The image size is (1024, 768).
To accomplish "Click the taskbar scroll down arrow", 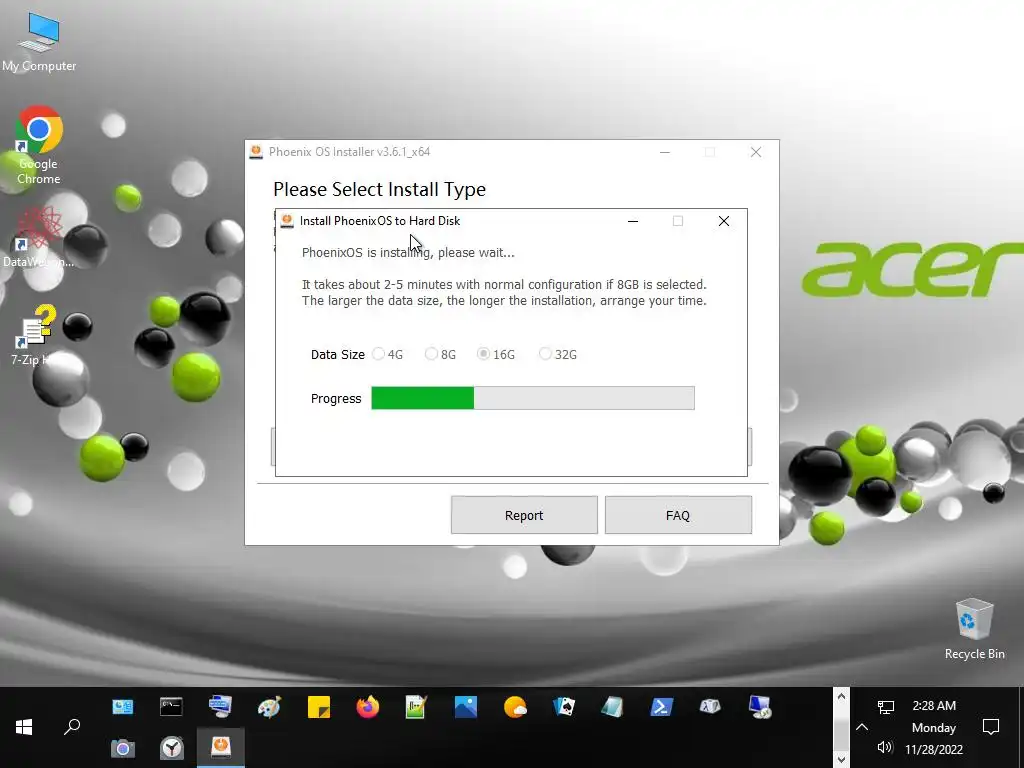I will click(841, 760).
